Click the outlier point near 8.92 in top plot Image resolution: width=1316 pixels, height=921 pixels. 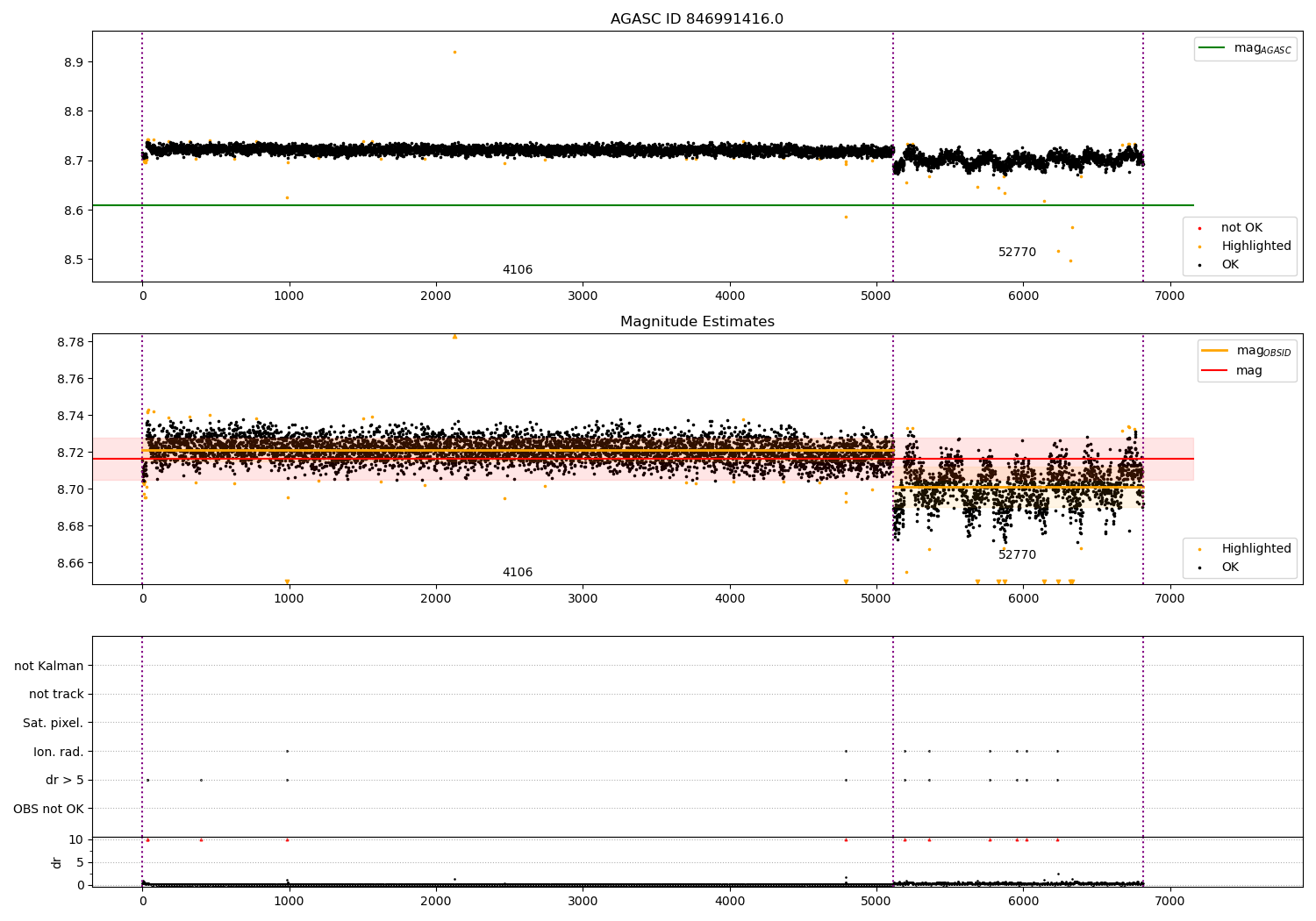(x=454, y=52)
